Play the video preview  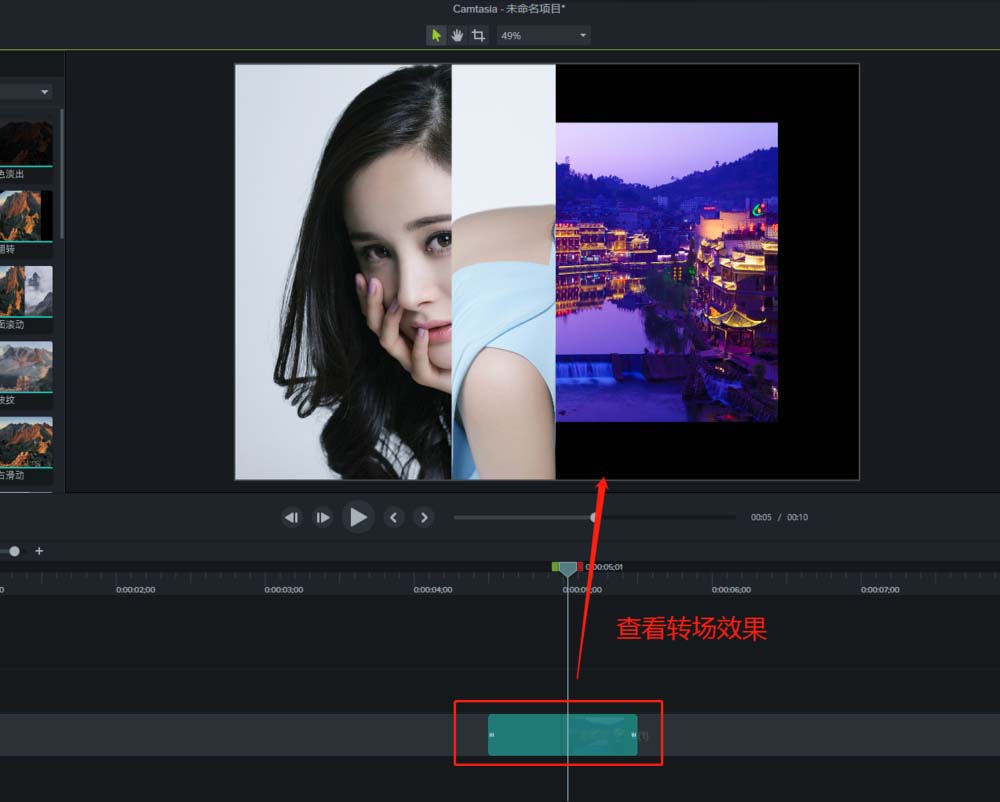click(x=359, y=517)
